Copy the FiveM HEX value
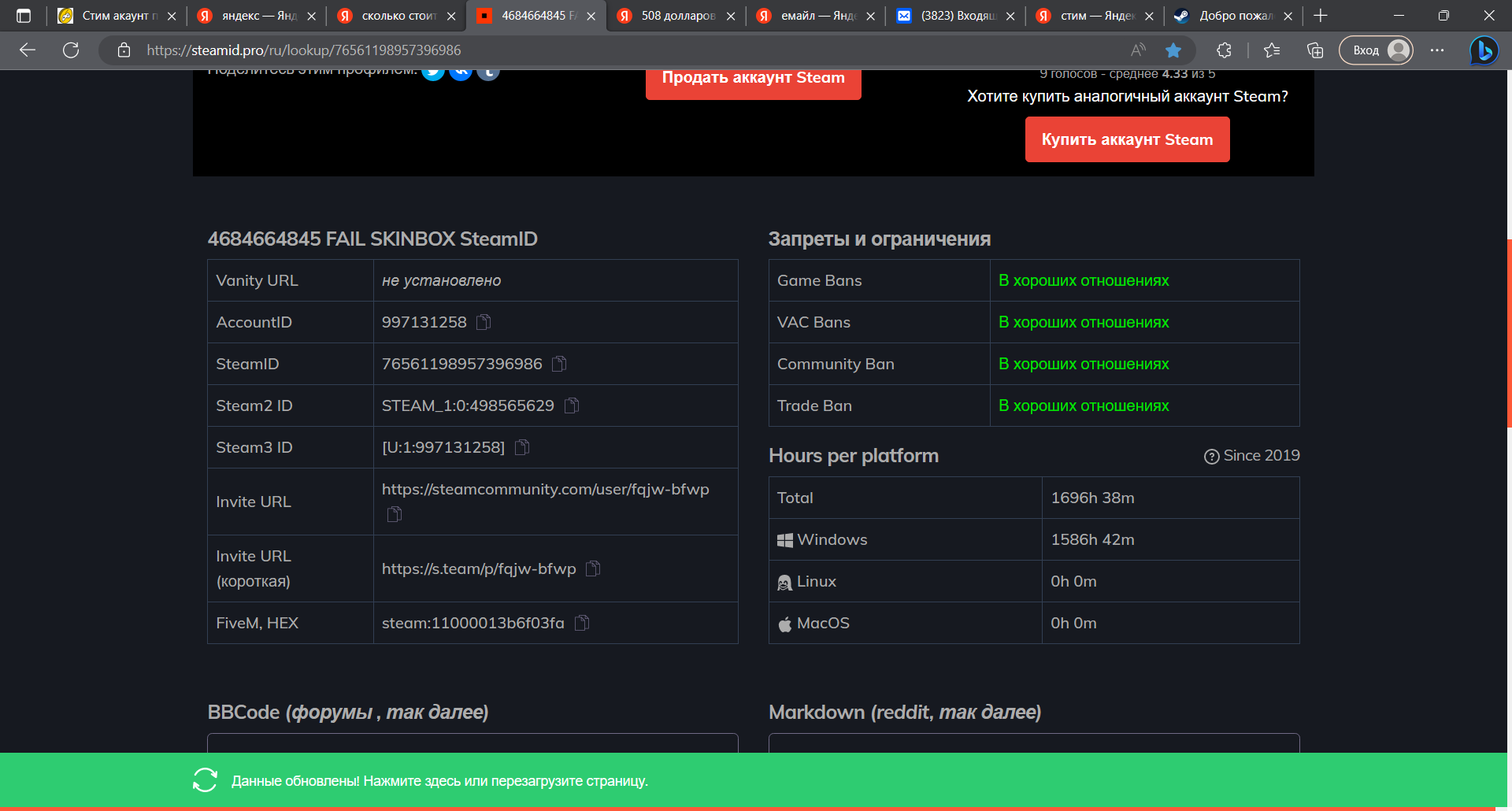 pos(582,623)
